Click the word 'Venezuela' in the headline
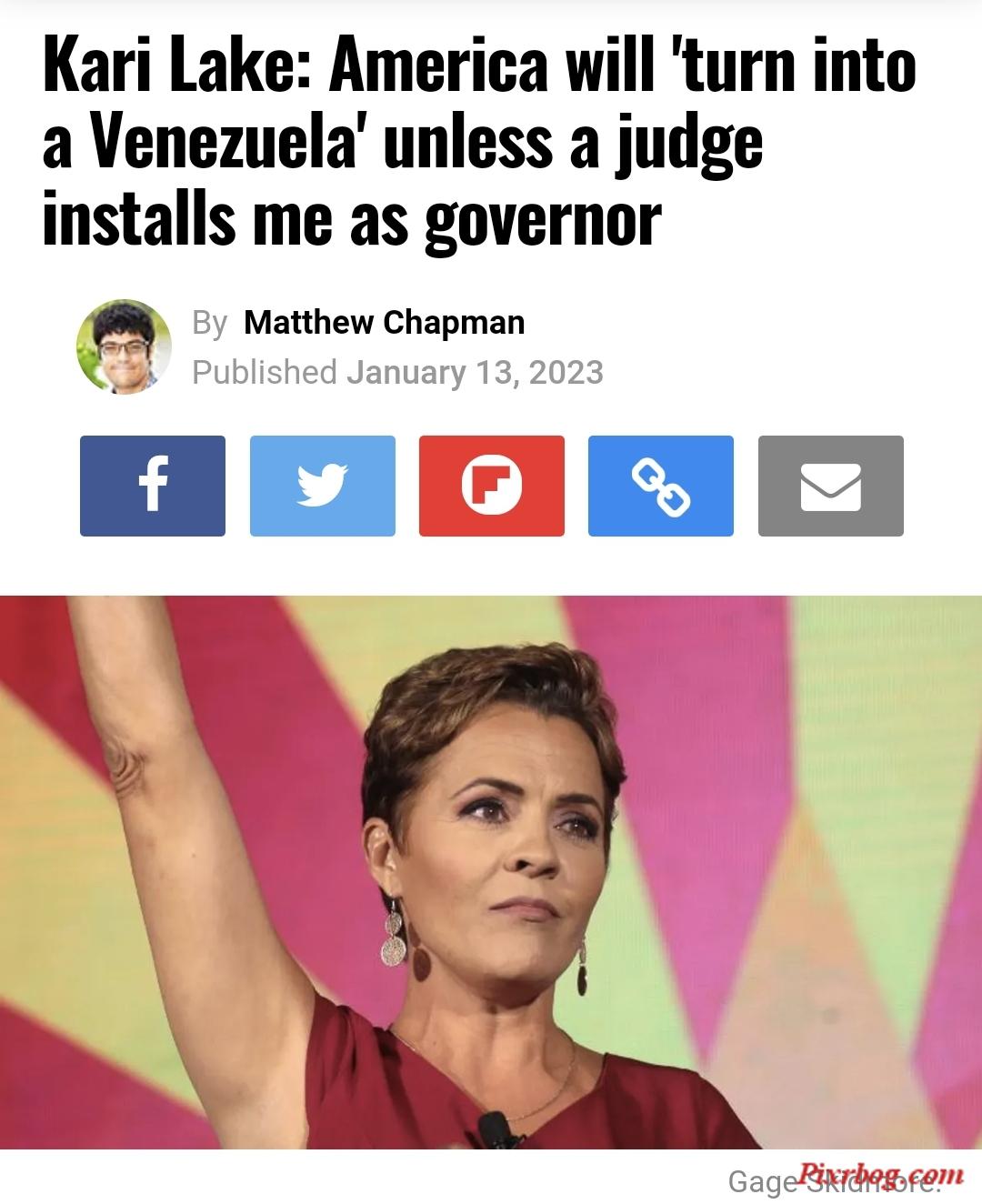Image resolution: width=982 pixels, height=1204 pixels. coord(230,145)
